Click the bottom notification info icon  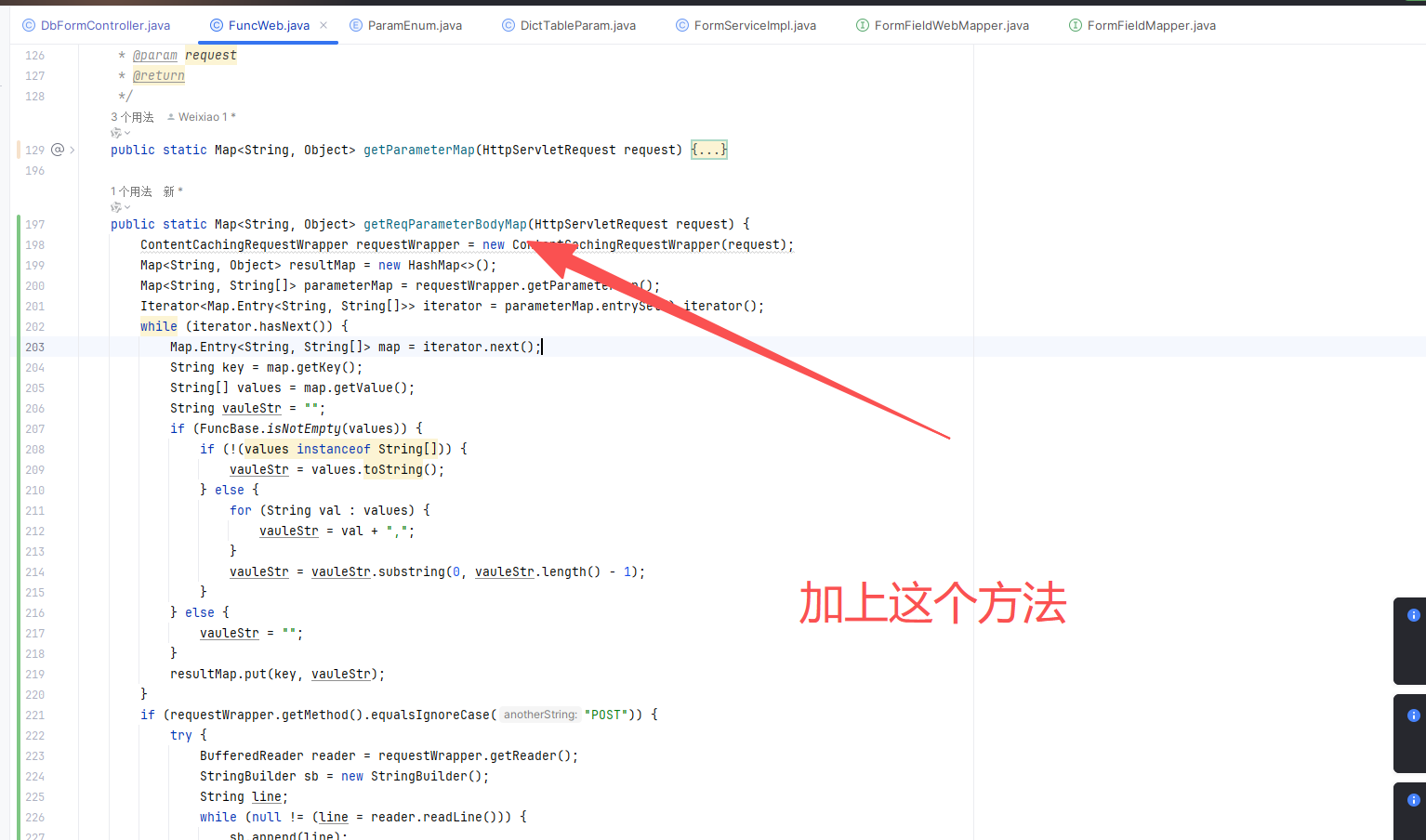click(x=1413, y=800)
